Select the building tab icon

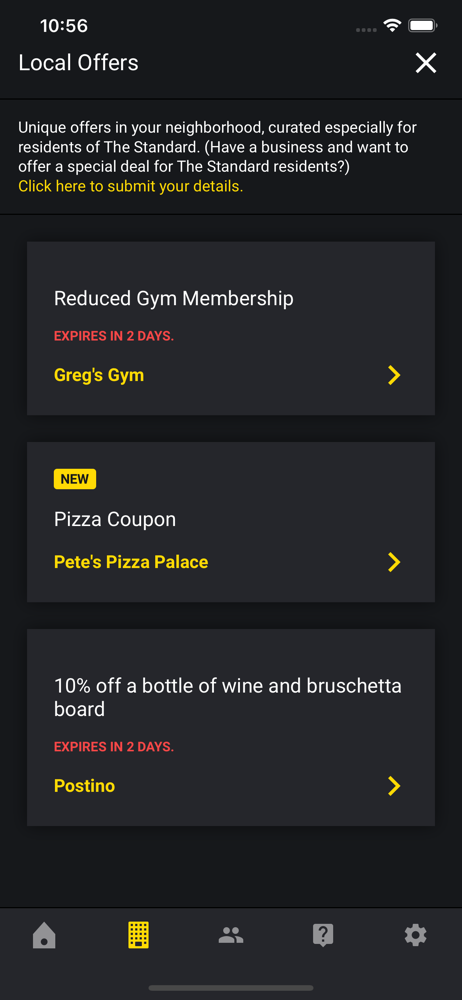tap(138, 935)
